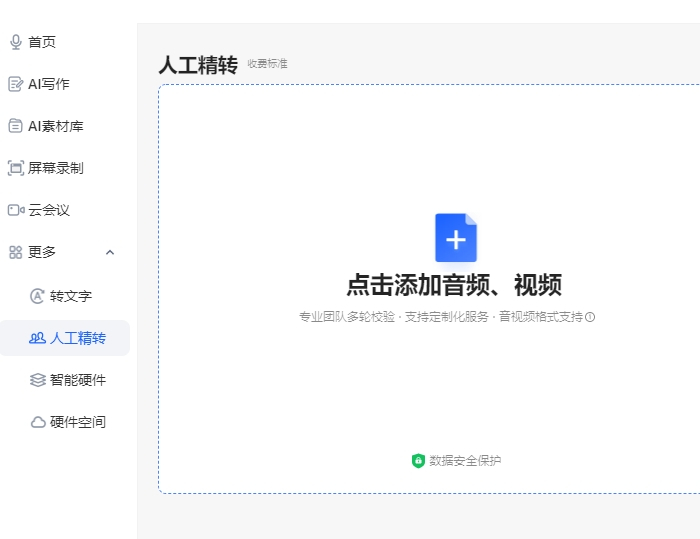Click the 点击添加音频、视频 upload text

point(454,285)
